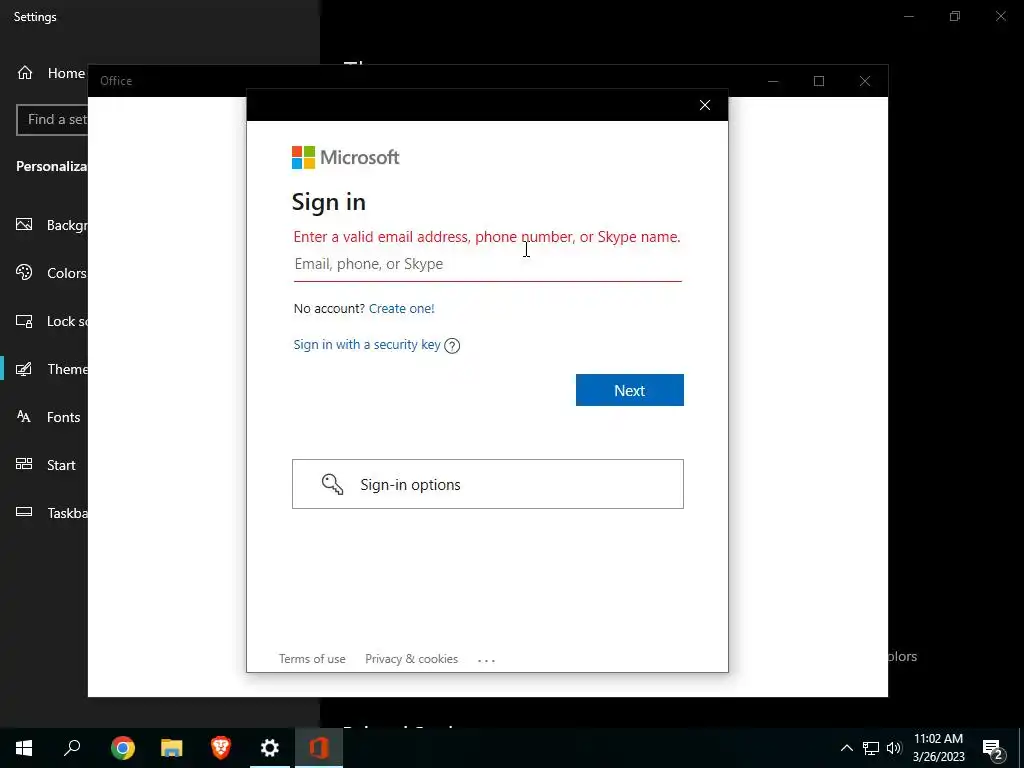Maximize the Office window
The image size is (1024, 768).
(x=819, y=81)
